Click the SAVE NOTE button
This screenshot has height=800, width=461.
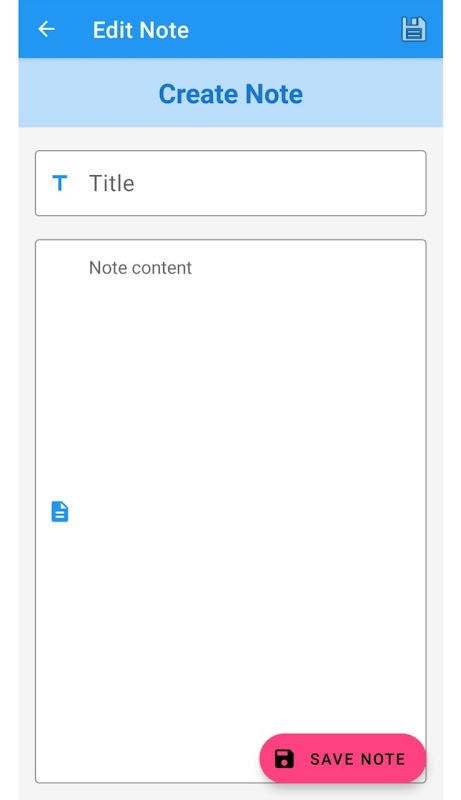(343, 759)
